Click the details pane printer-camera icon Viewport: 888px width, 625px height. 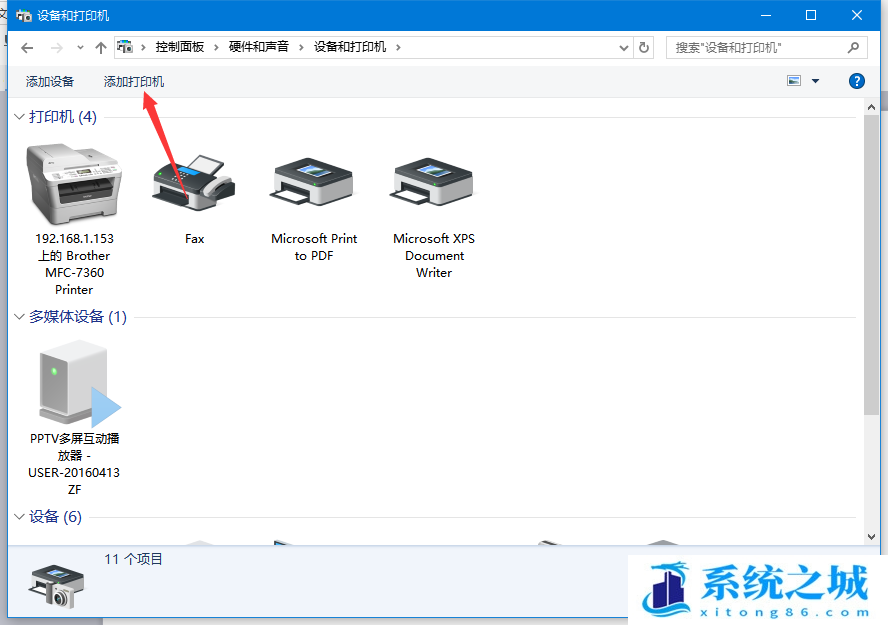pyautogui.click(x=56, y=587)
